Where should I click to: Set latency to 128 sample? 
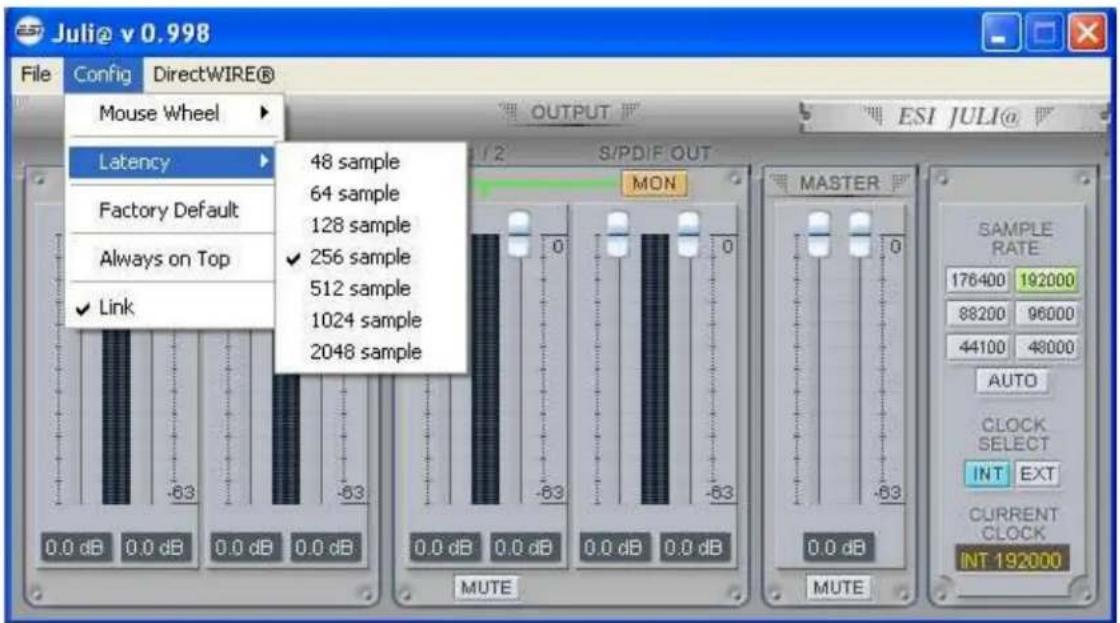[371, 225]
